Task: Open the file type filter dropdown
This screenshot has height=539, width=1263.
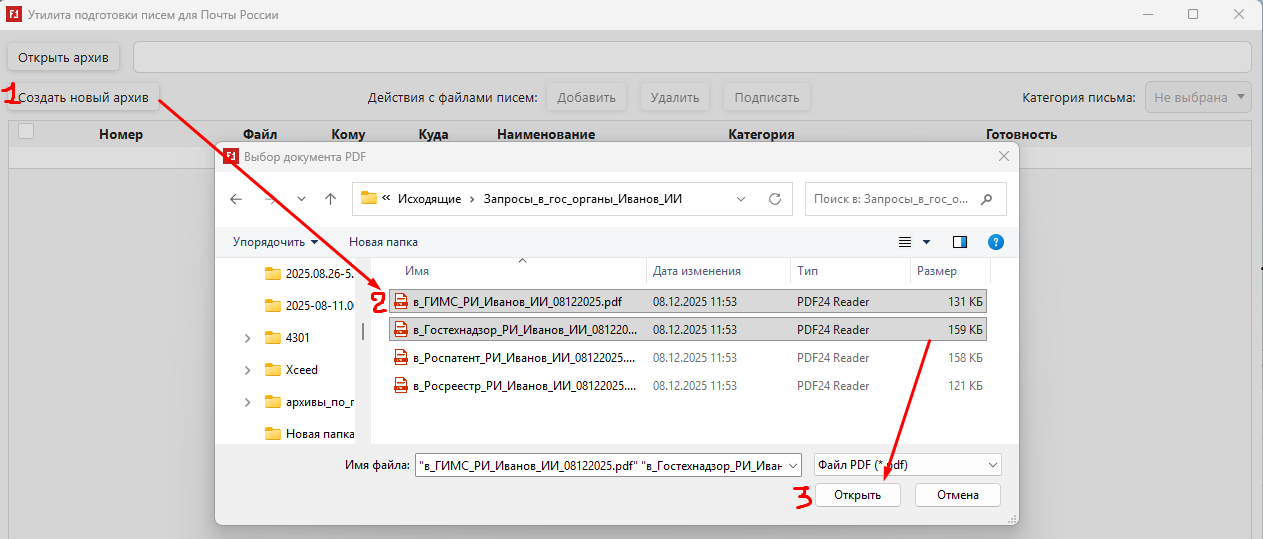Action: point(907,465)
